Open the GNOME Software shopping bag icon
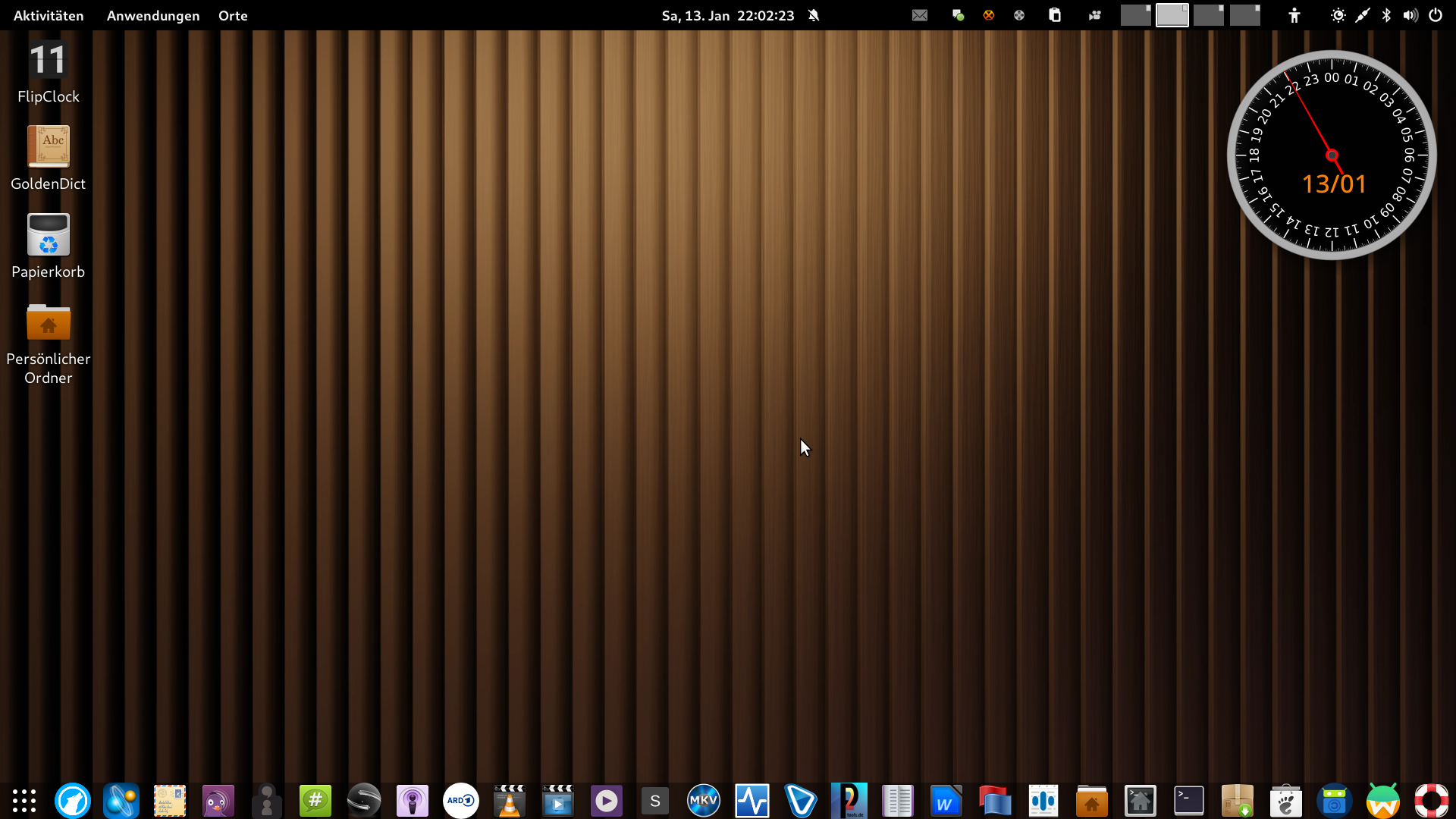This screenshot has height=819, width=1456. tap(1285, 801)
